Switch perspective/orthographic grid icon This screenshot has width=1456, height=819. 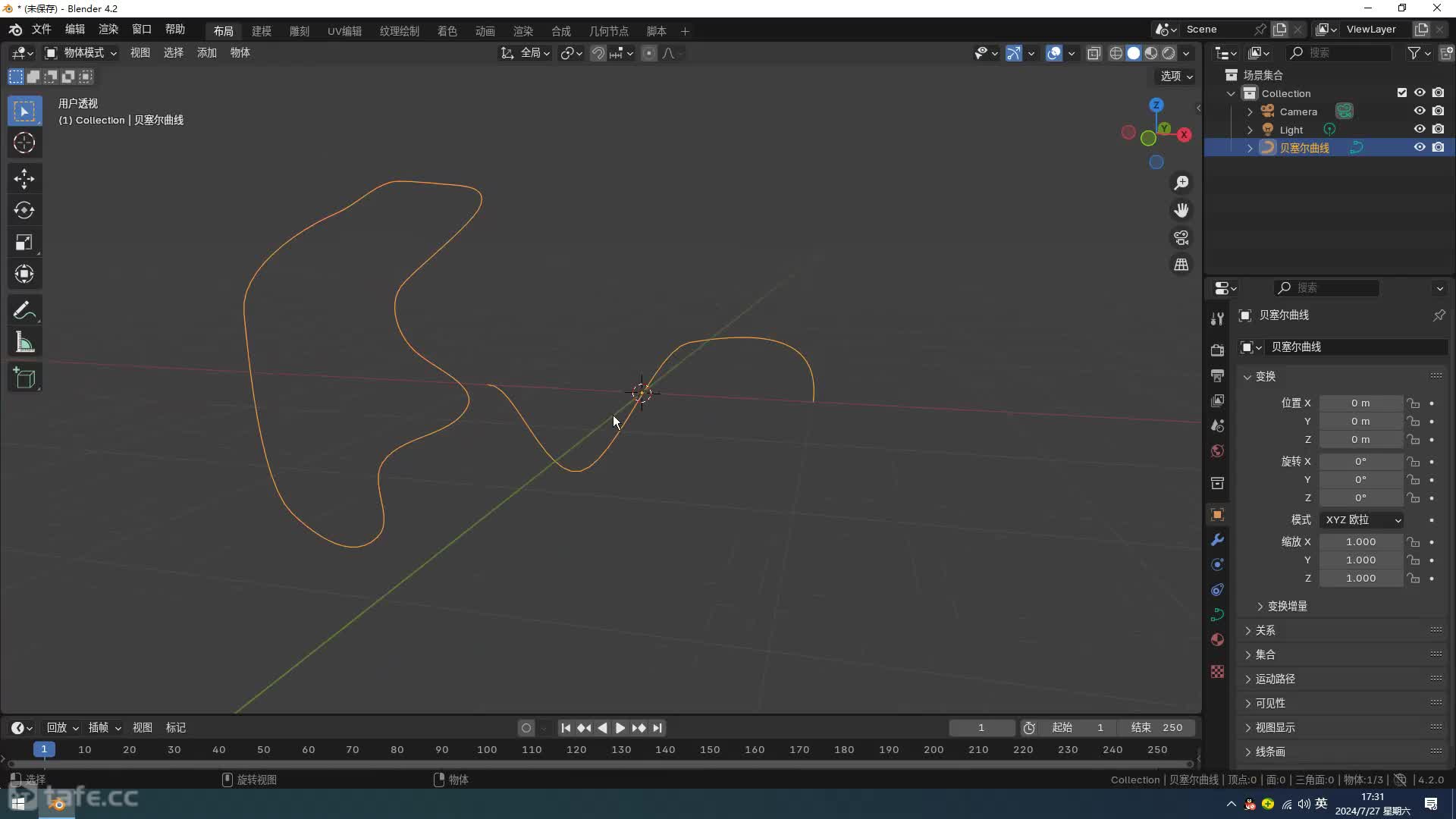tap(1181, 265)
